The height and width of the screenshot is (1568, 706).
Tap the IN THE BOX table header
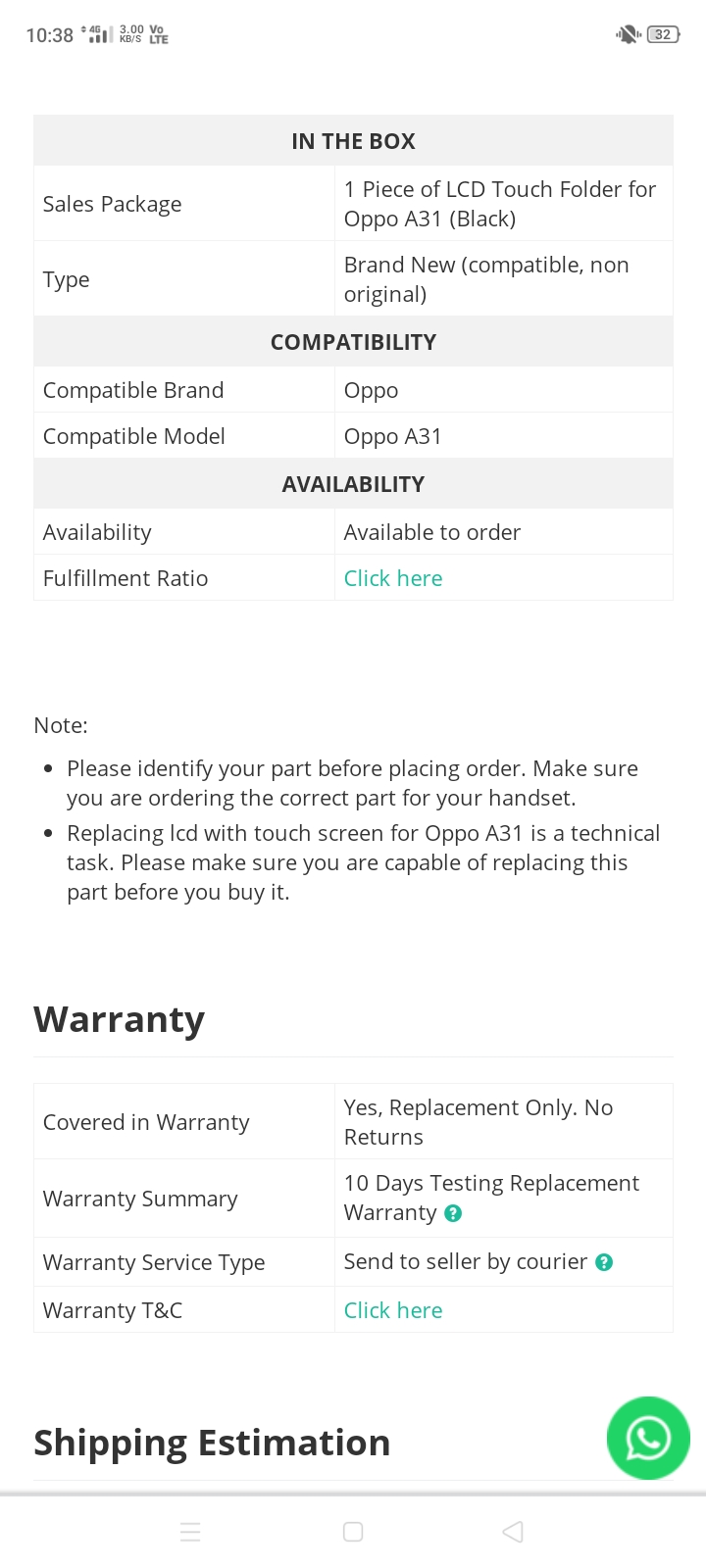click(353, 141)
